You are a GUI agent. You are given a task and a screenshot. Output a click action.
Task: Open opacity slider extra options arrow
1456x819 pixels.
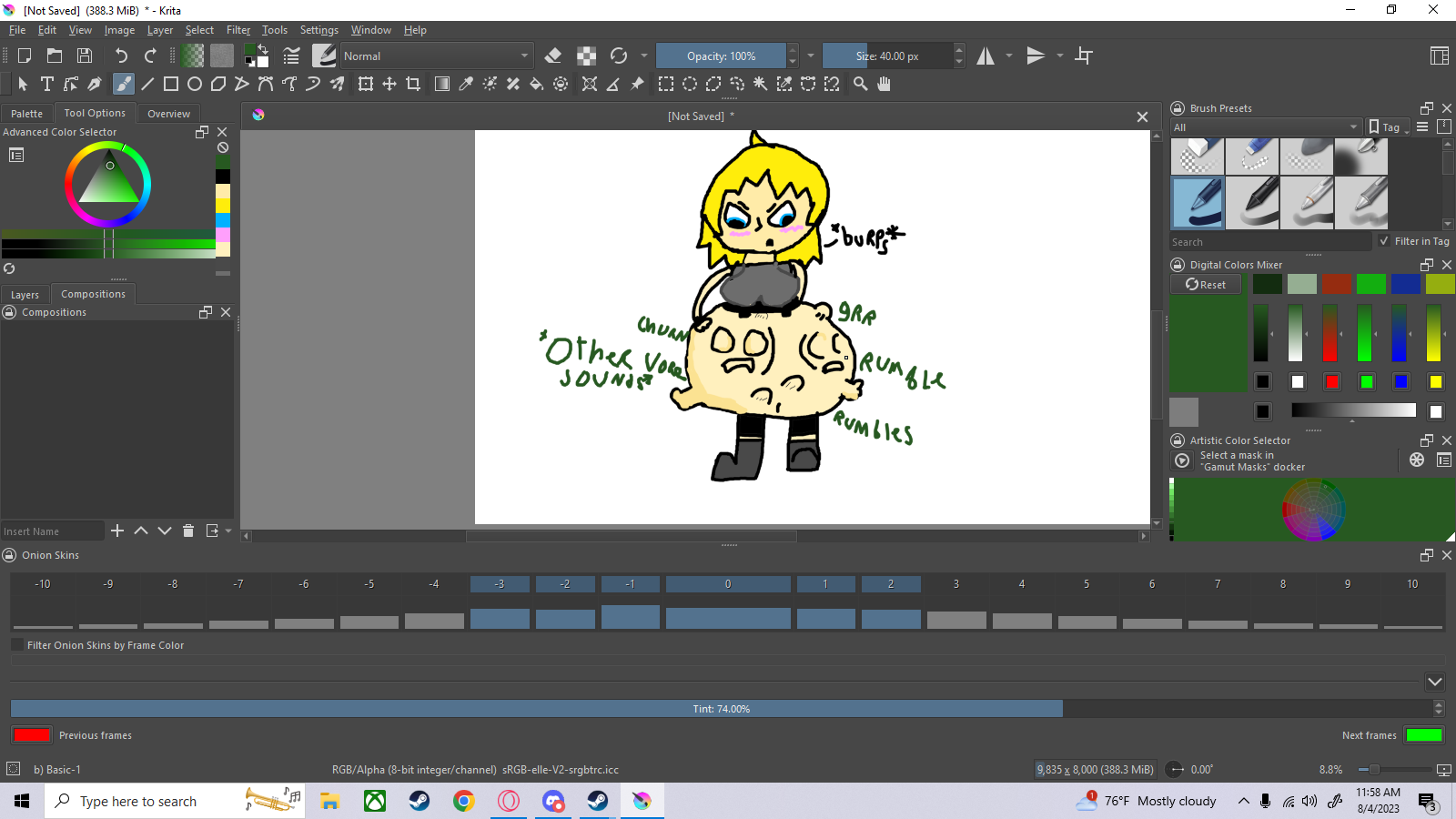click(x=811, y=56)
